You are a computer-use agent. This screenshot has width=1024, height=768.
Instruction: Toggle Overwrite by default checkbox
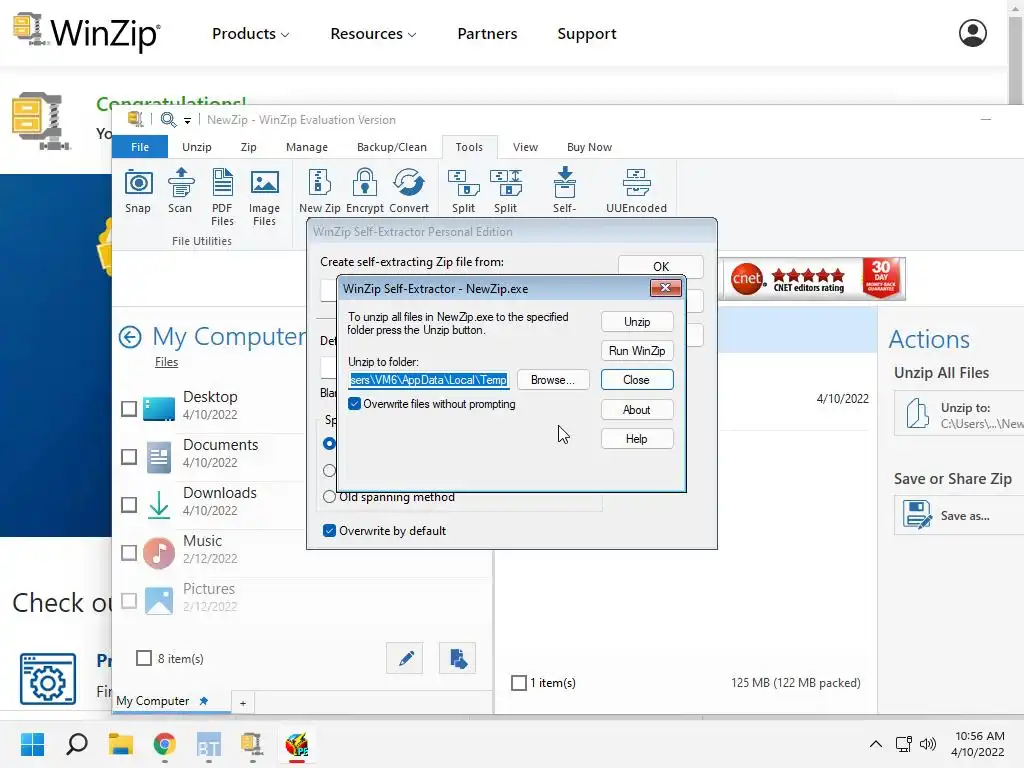coord(330,530)
